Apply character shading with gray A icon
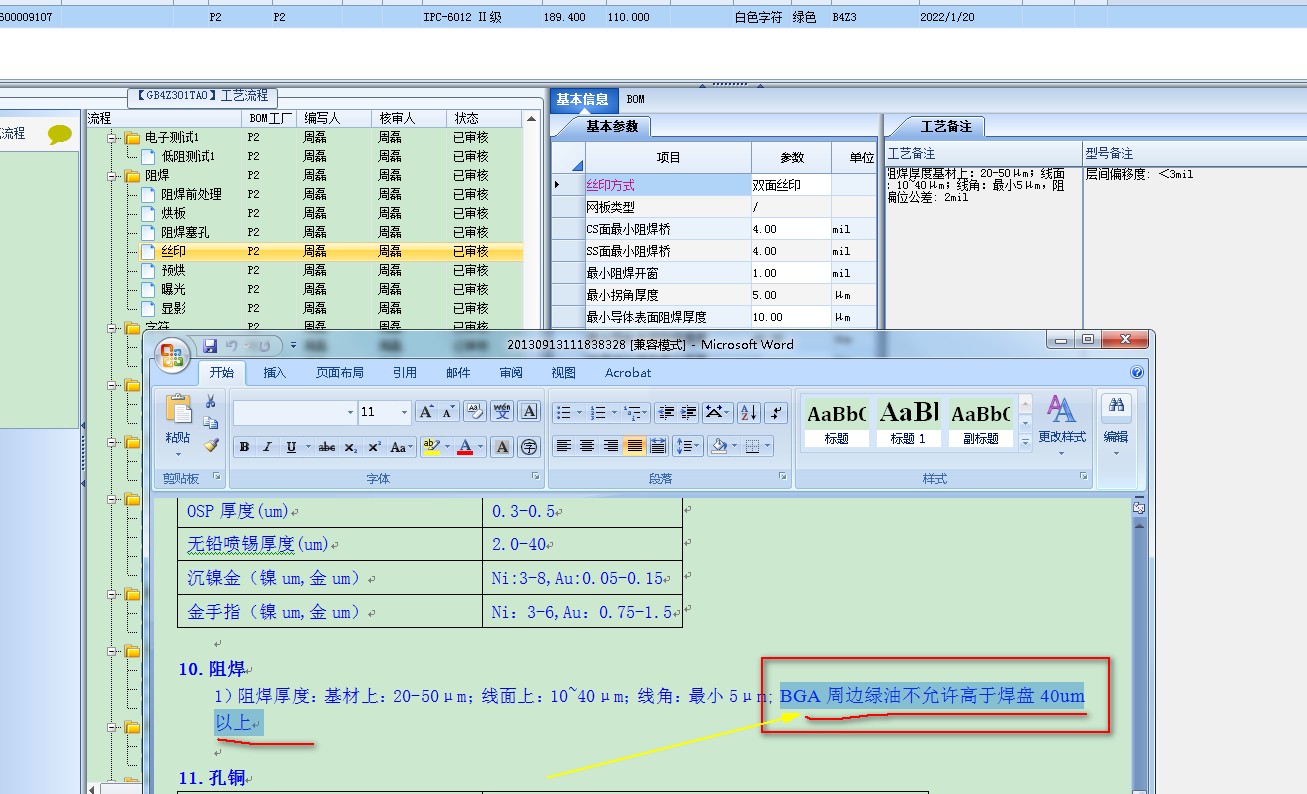 tap(502, 447)
